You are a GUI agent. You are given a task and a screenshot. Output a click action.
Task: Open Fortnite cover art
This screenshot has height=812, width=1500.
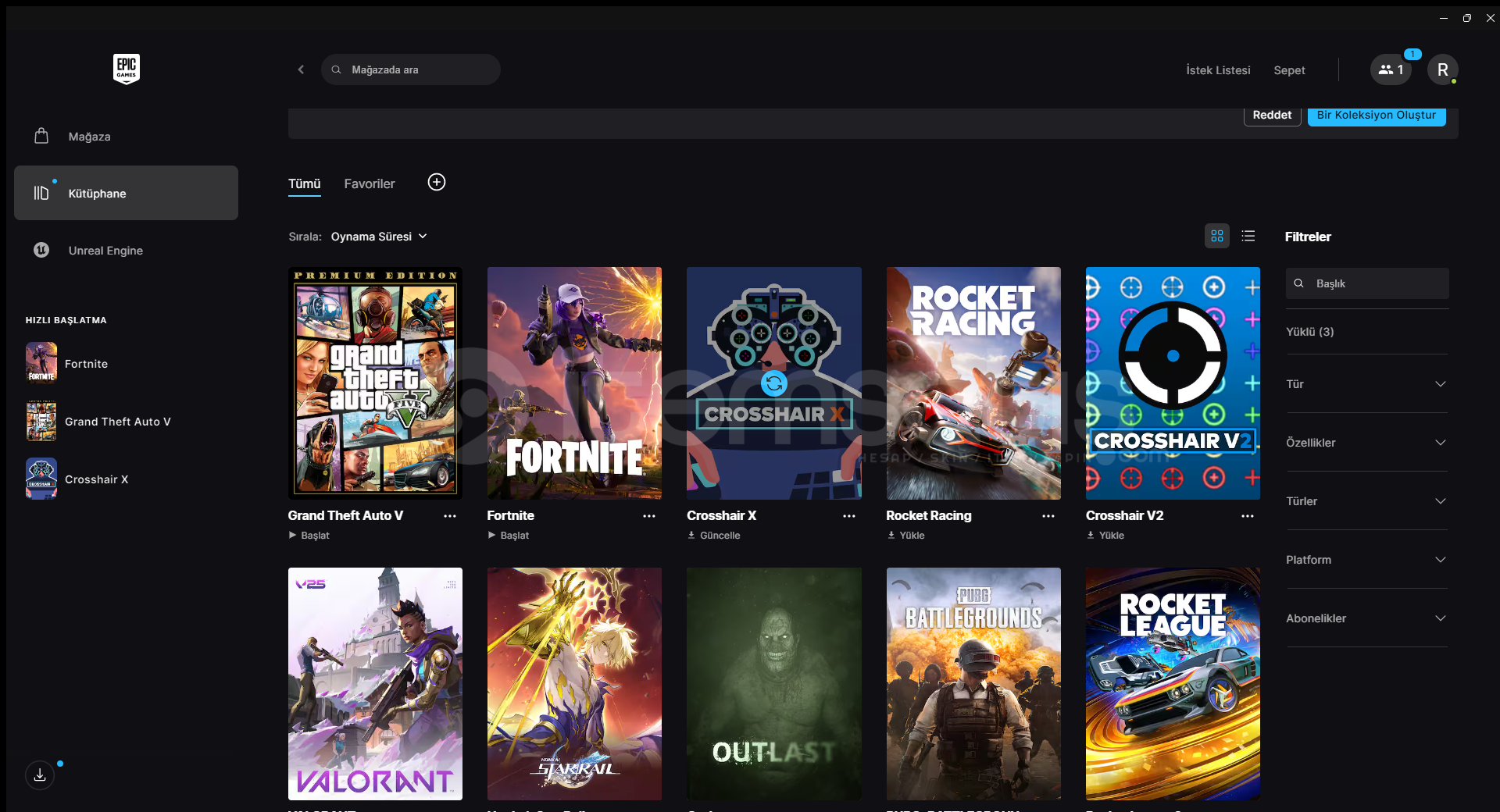pos(574,383)
